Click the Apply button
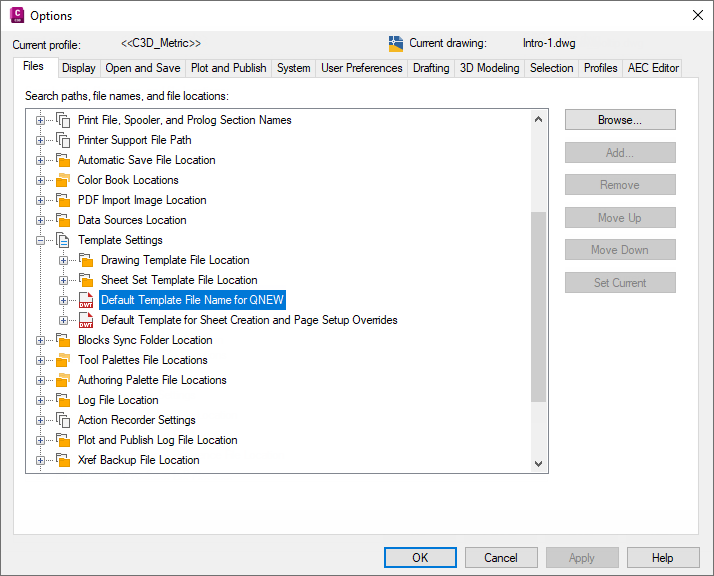Image resolution: width=714 pixels, height=576 pixels. [x=582, y=558]
